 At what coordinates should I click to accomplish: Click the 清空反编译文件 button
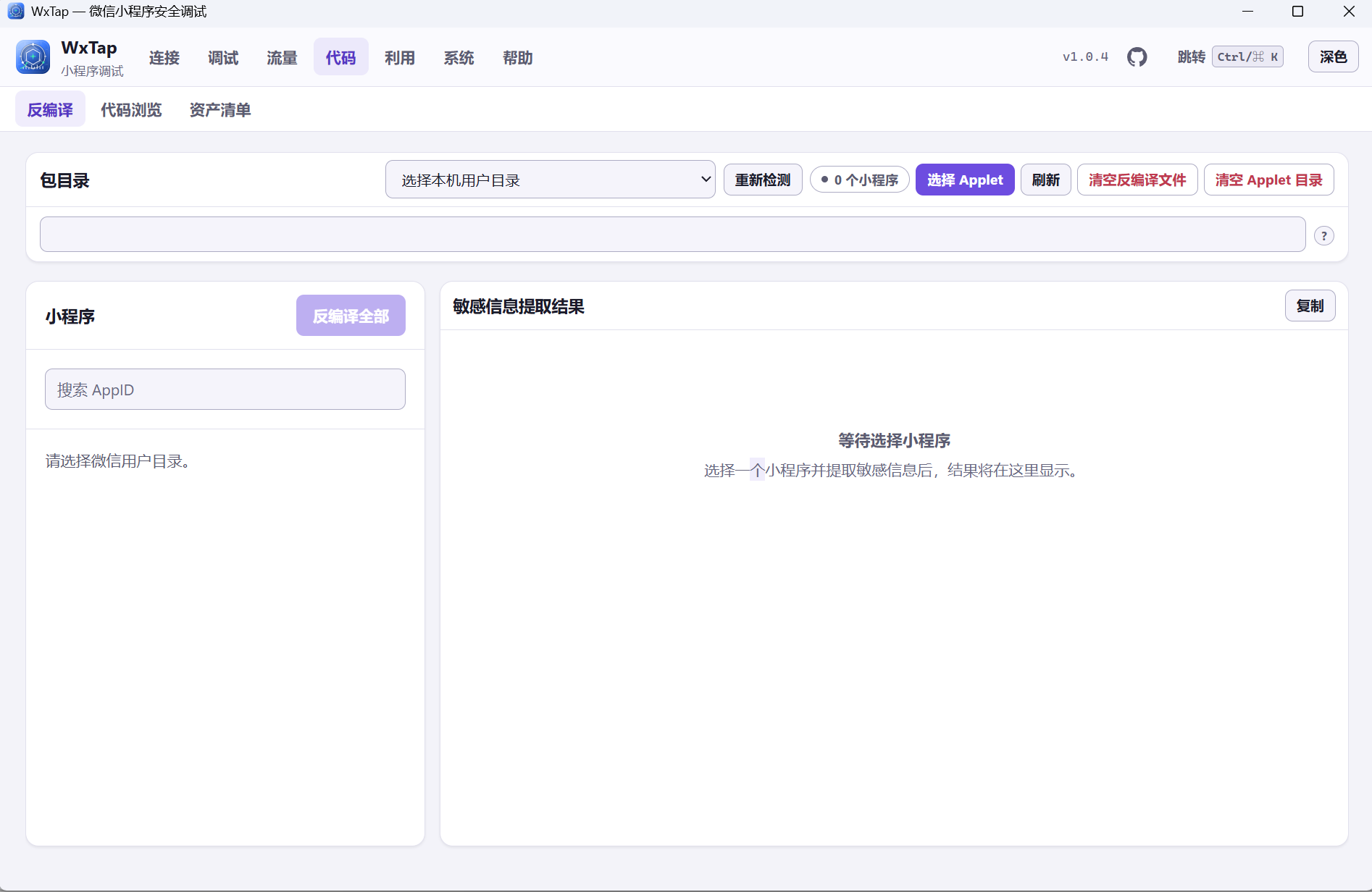[x=1137, y=180]
